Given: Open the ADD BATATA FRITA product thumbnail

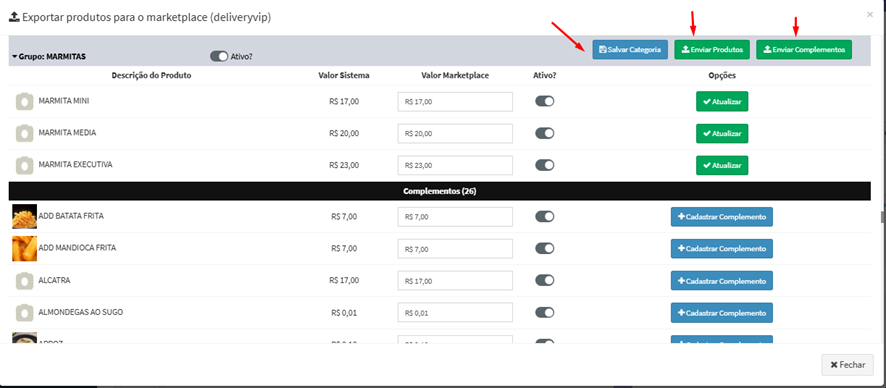Looking at the screenshot, I should click(24, 217).
